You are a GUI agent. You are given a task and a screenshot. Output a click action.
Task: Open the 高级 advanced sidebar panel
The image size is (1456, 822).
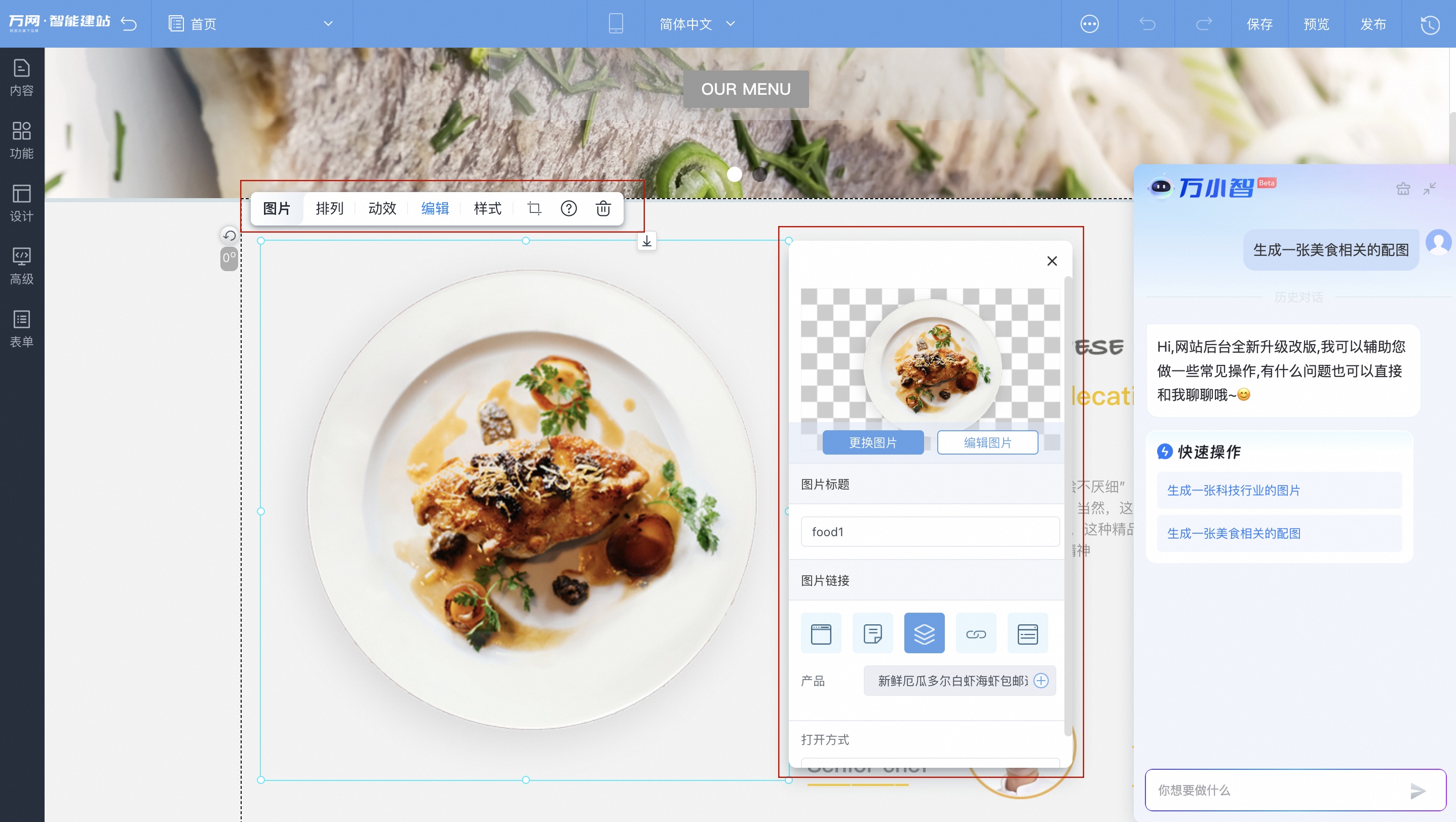click(21, 266)
